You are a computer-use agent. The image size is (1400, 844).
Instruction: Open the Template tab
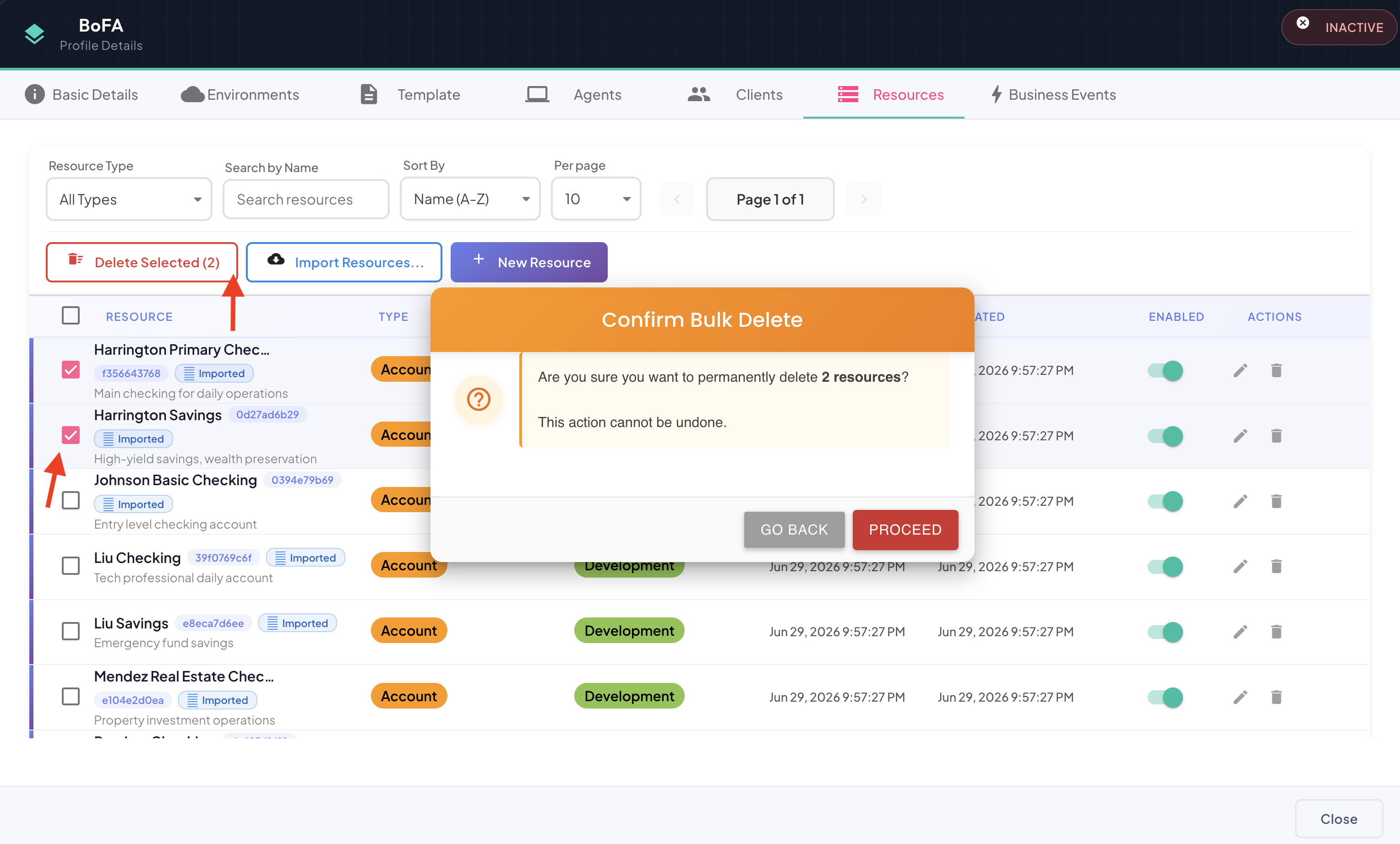pos(410,94)
